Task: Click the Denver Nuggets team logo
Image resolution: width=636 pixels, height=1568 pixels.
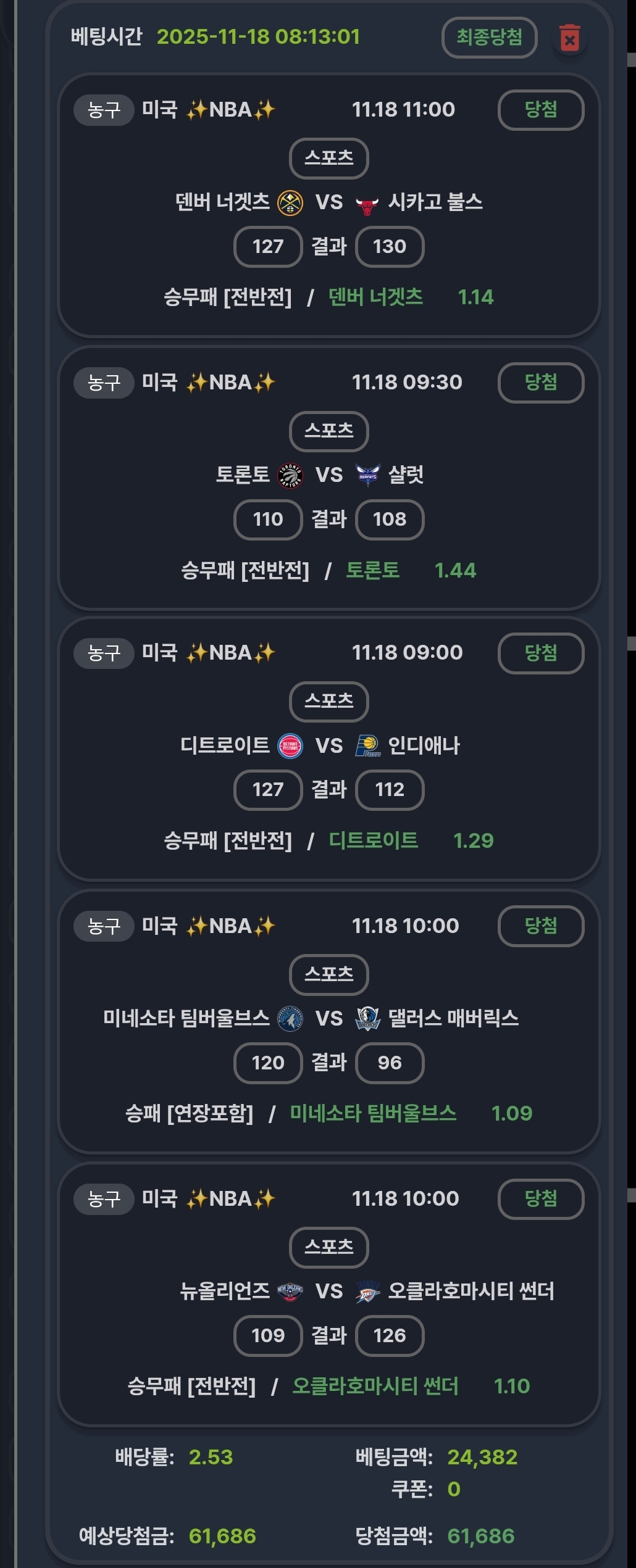Action: coord(290,202)
